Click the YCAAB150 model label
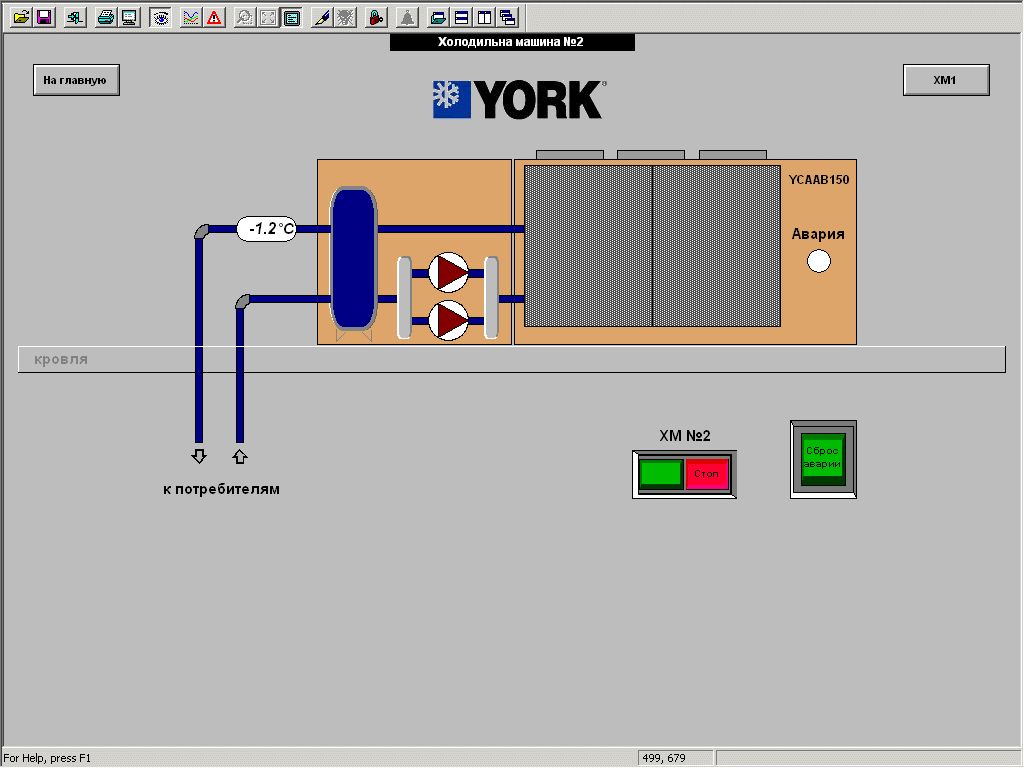The width and height of the screenshot is (1024, 768). pos(819,180)
